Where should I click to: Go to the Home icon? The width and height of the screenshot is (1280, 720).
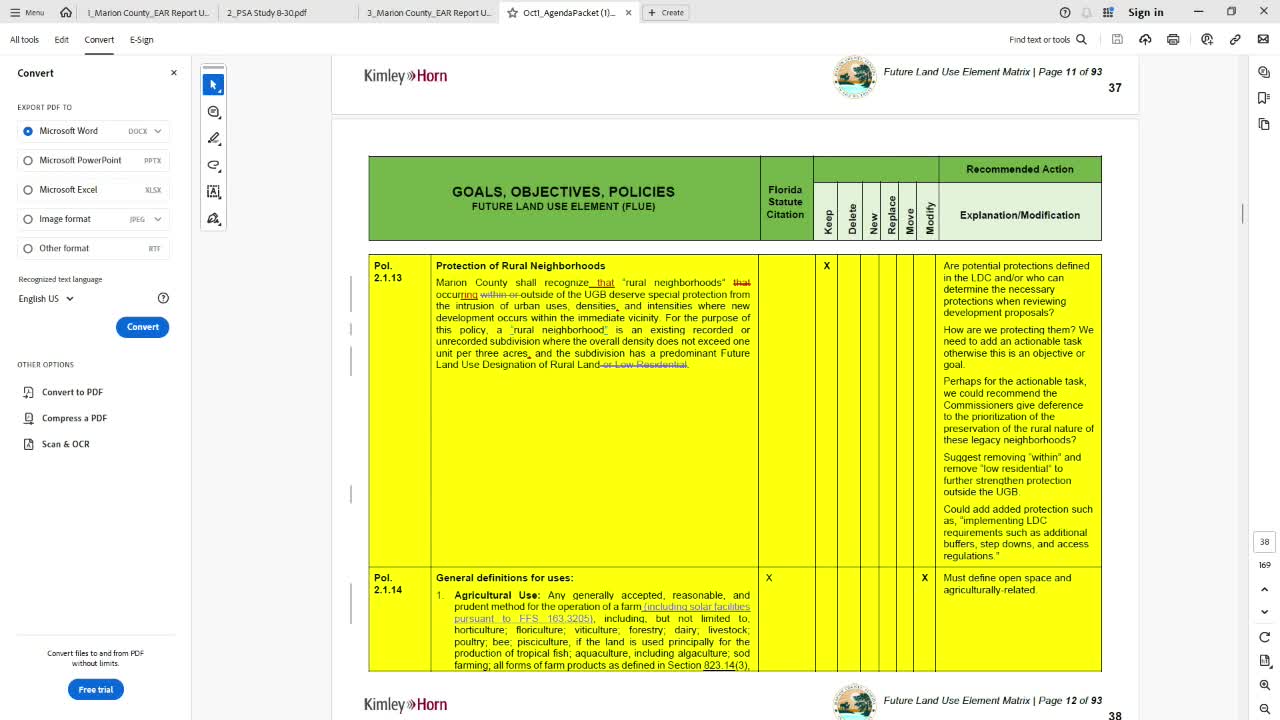tap(66, 12)
